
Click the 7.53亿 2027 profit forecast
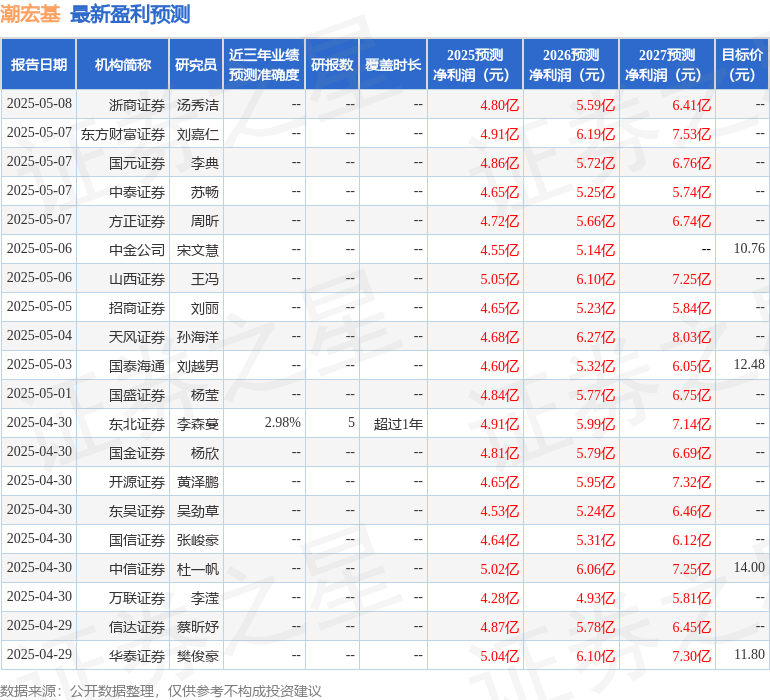click(x=691, y=134)
